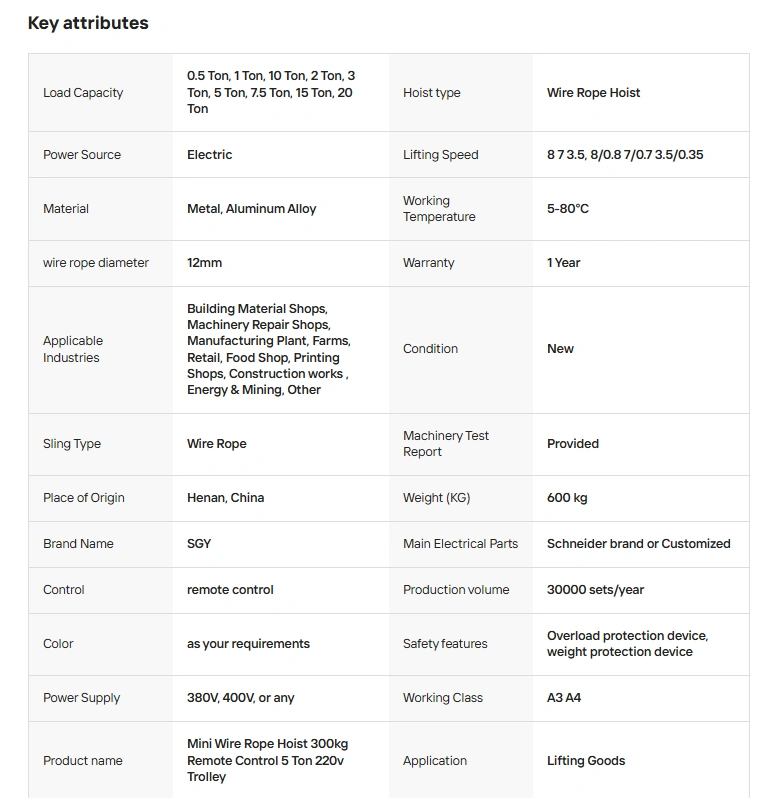Click the remote control value
The height and width of the screenshot is (798, 769).
click(x=230, y=590)
